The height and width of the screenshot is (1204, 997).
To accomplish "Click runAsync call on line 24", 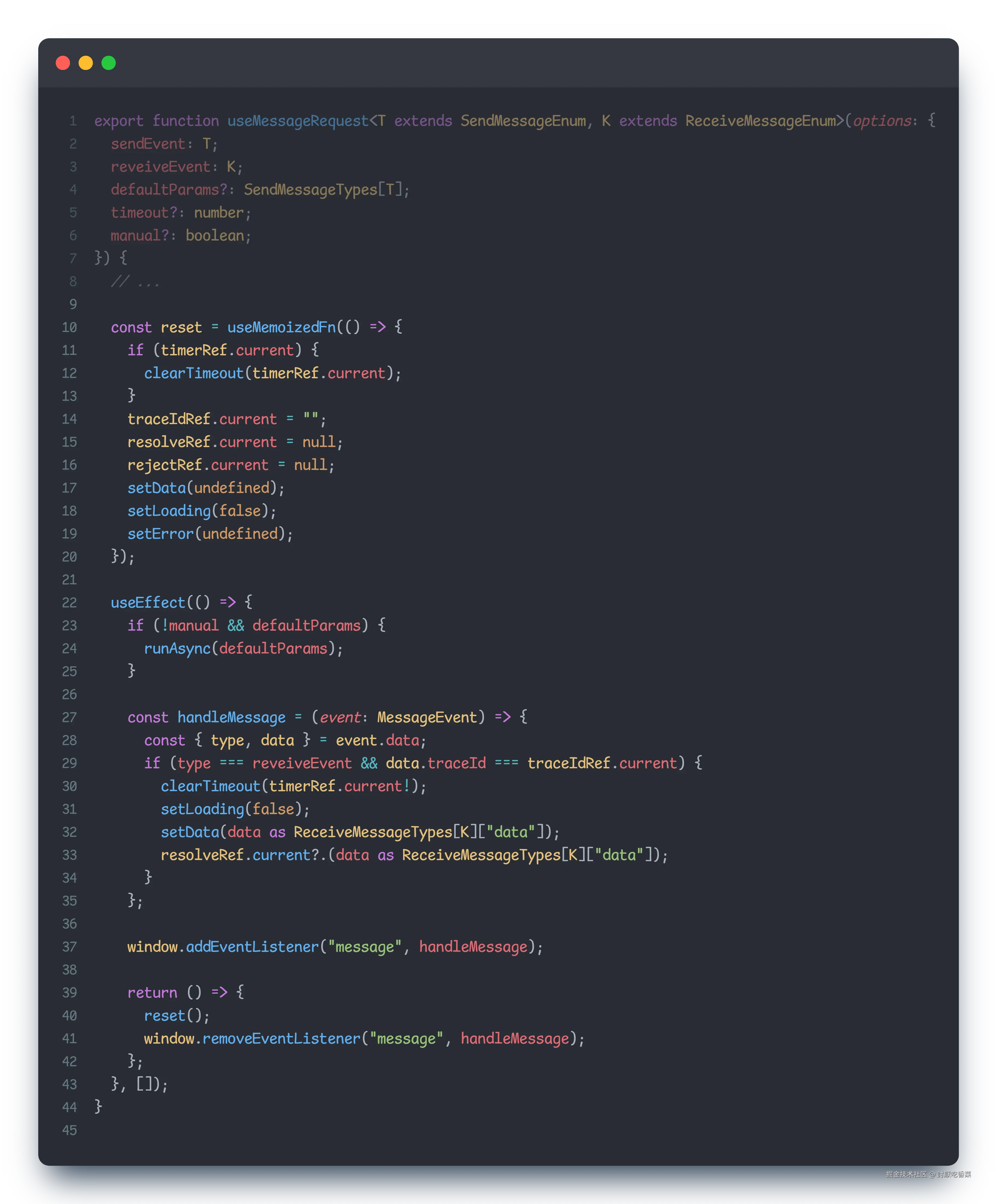I will point(177,648).
